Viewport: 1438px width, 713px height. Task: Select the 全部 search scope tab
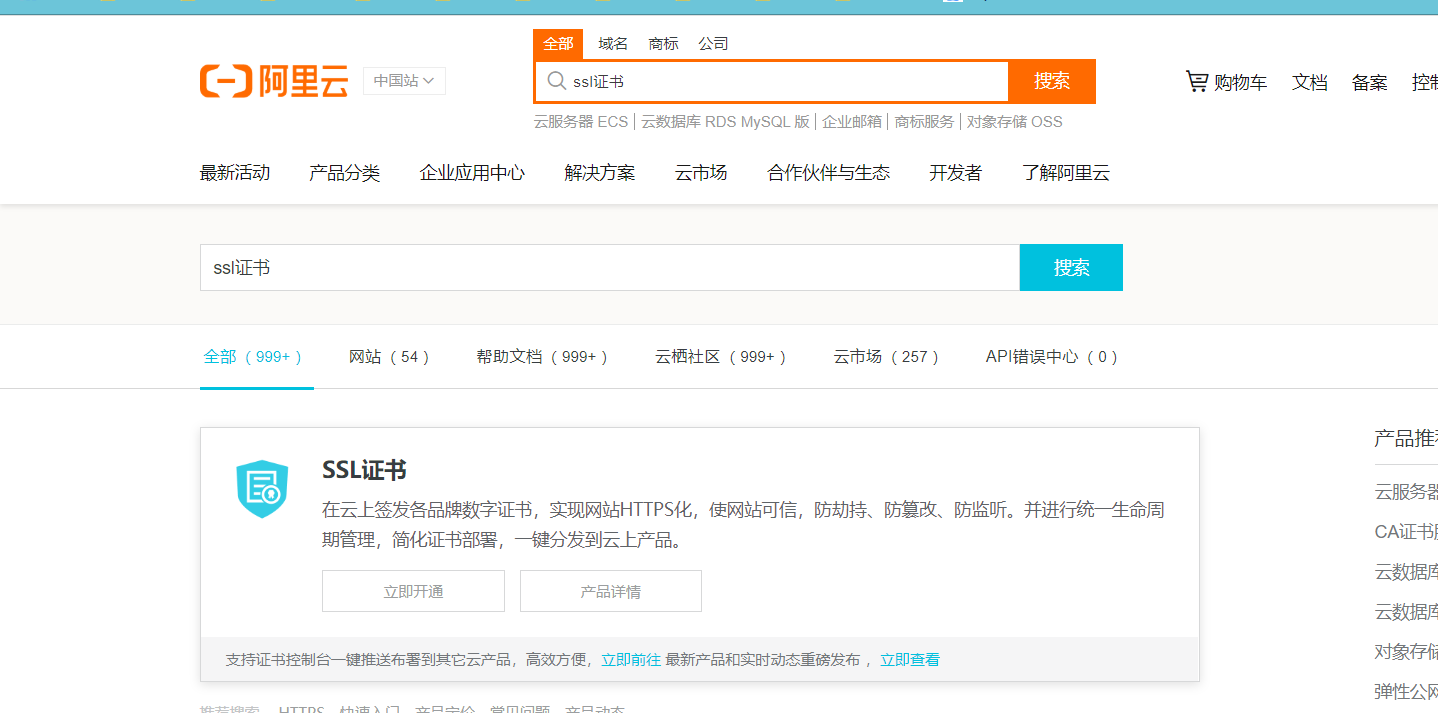[x=558, y=43]
